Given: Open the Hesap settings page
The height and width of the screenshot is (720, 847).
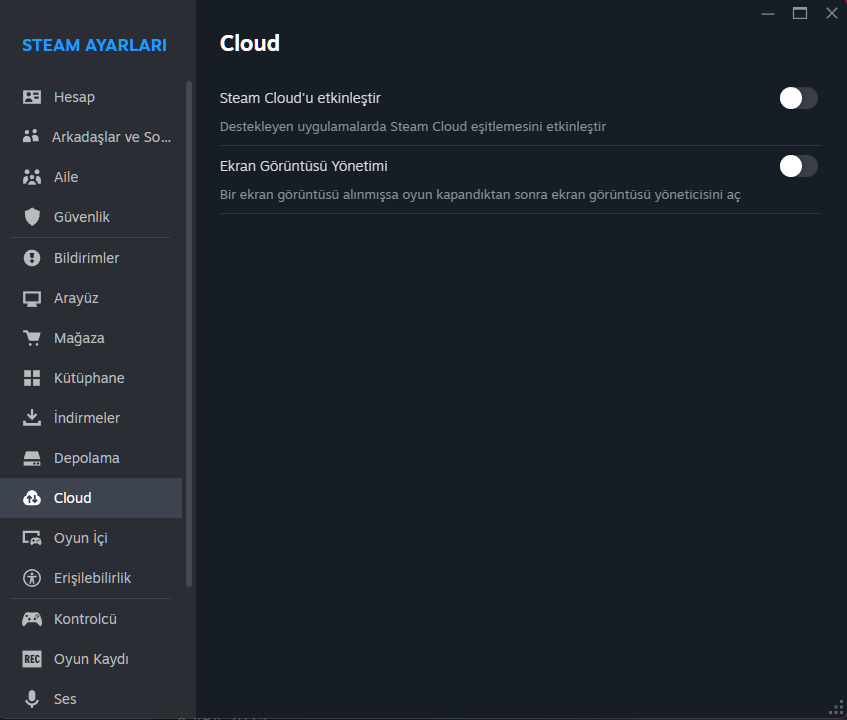Looking at the screenshot, I should pyautogui.click(x=91, y=97).
